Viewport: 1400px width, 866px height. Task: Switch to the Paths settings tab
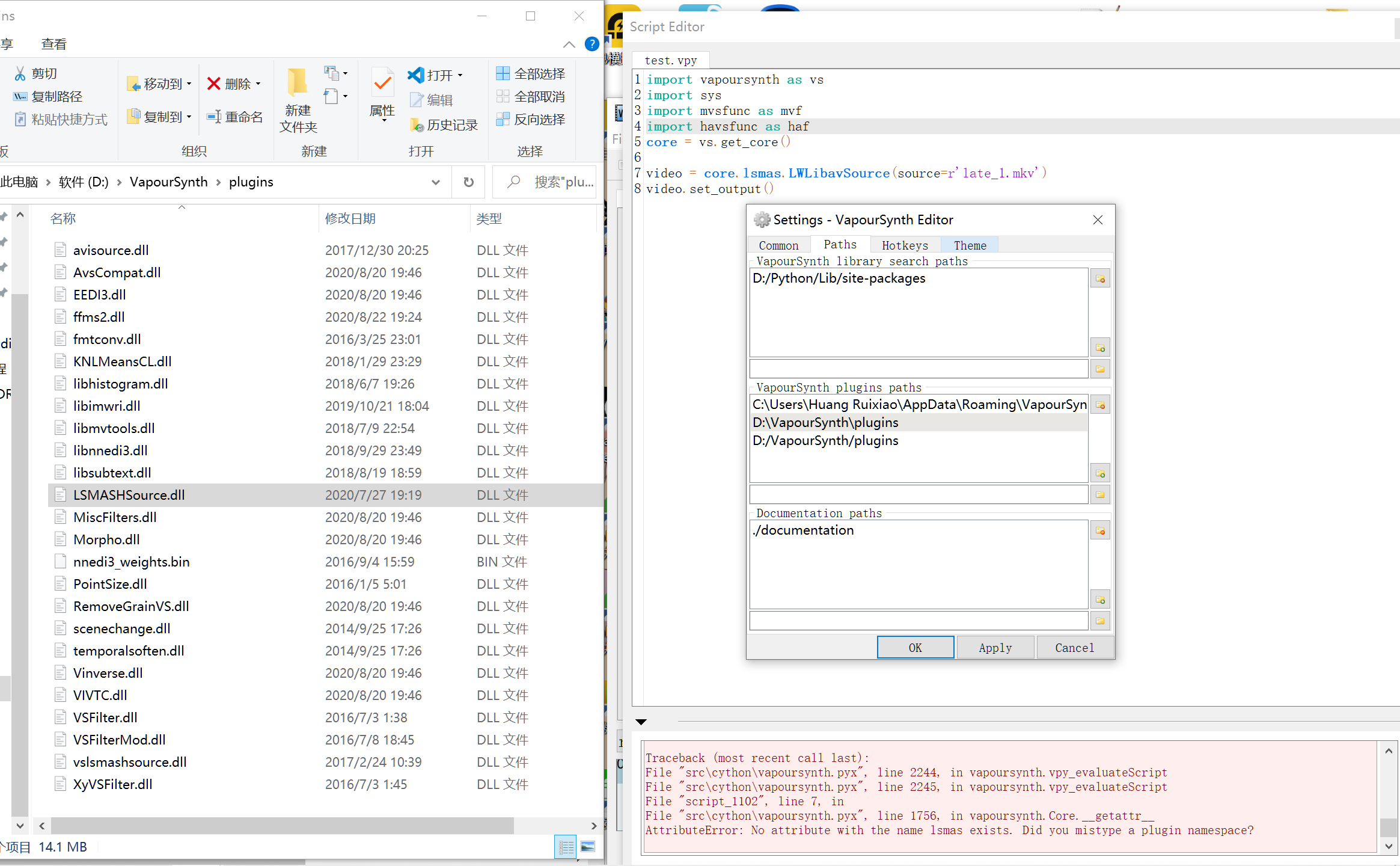[840, 244]
